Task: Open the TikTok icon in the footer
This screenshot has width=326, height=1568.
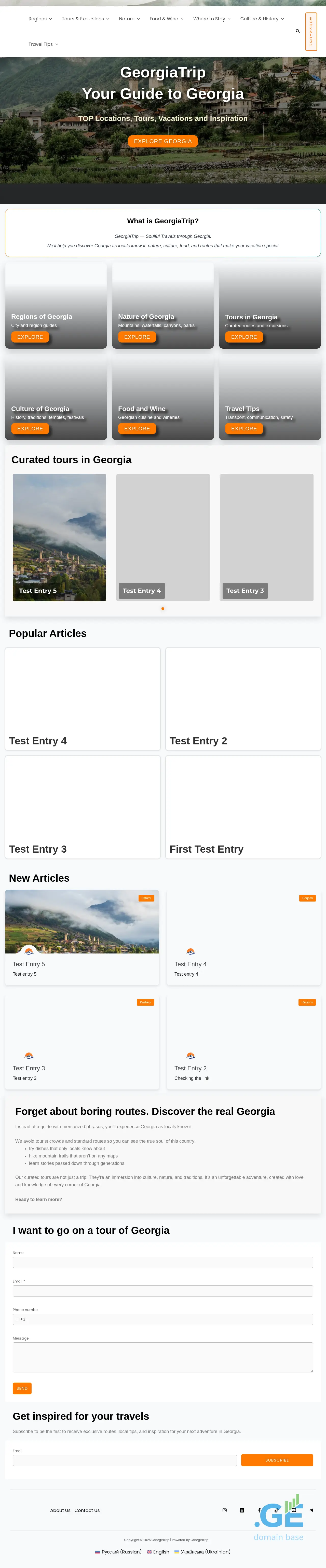Action: pos(276,1510)
